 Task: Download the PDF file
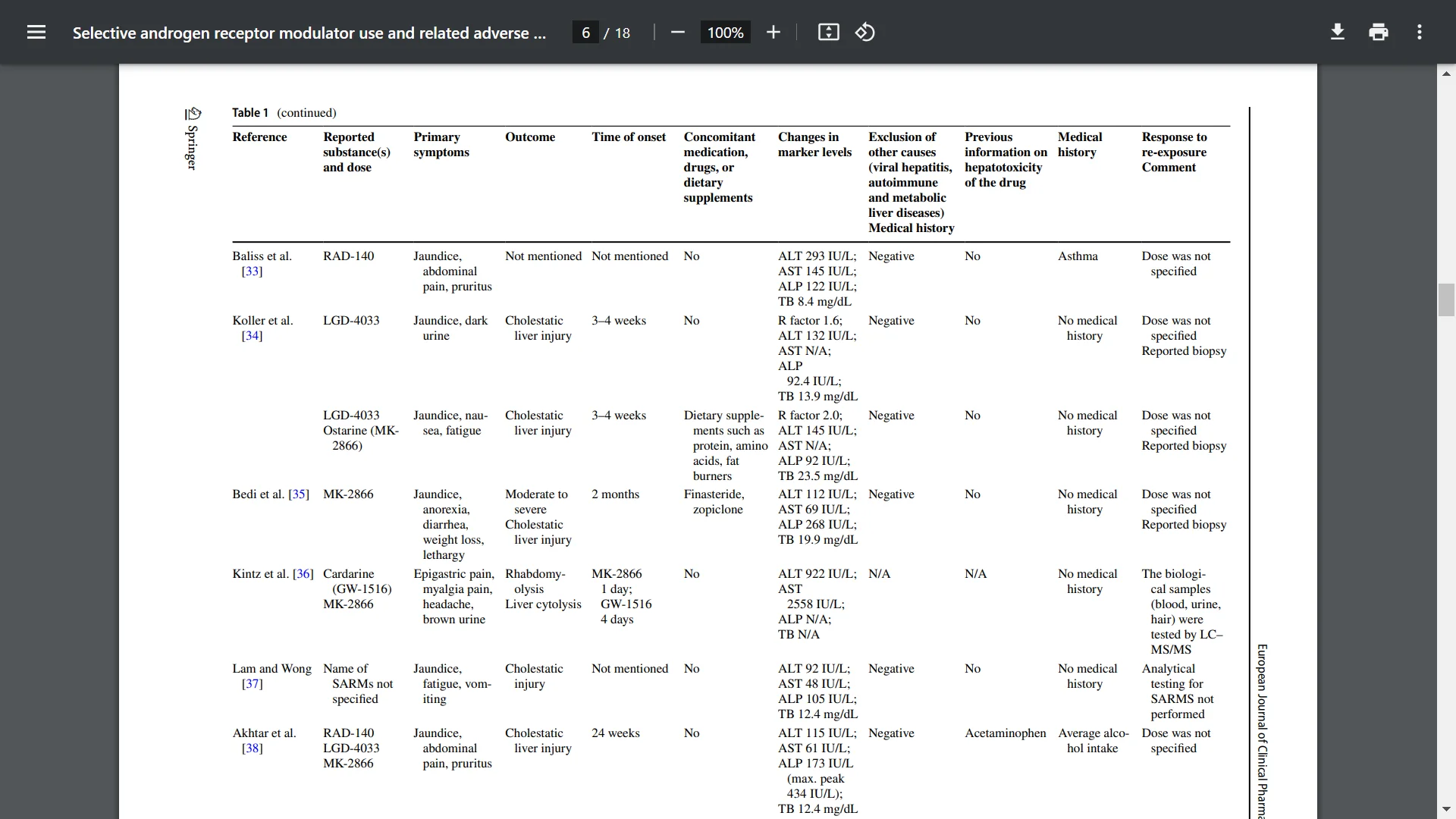(x=1338, y=32)
